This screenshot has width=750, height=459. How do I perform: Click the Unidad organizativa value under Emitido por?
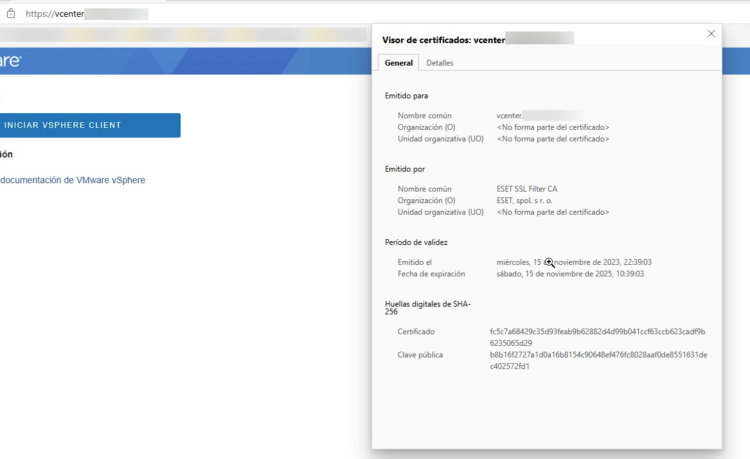click(x=553, y=212)
